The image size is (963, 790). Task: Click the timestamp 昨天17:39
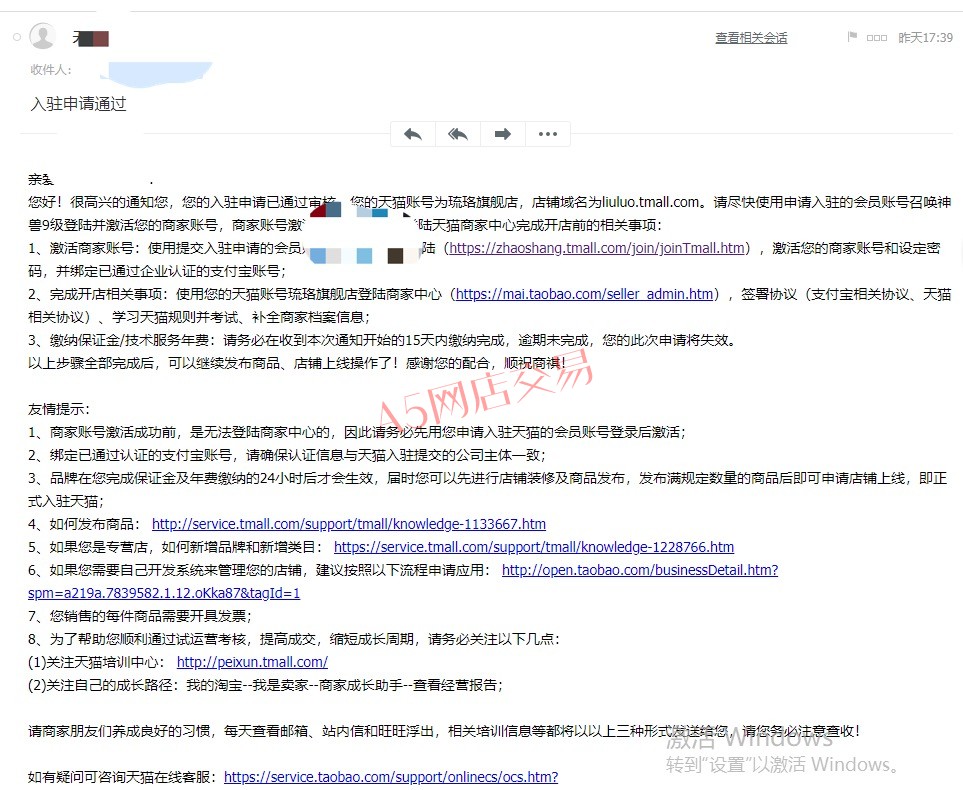[925, 37]
